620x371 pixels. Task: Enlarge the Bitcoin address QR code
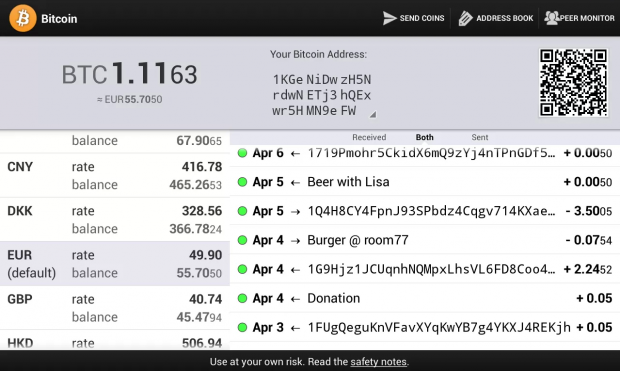[573, 82]
